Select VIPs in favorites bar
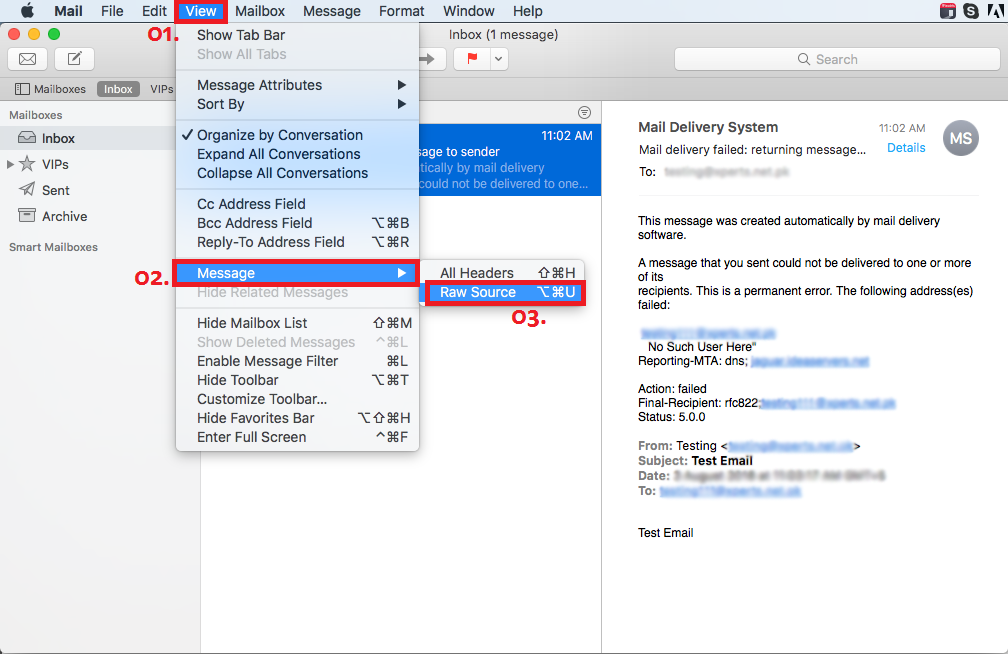The height and width of the screenshot is (654, 1008). coord(161,89)
